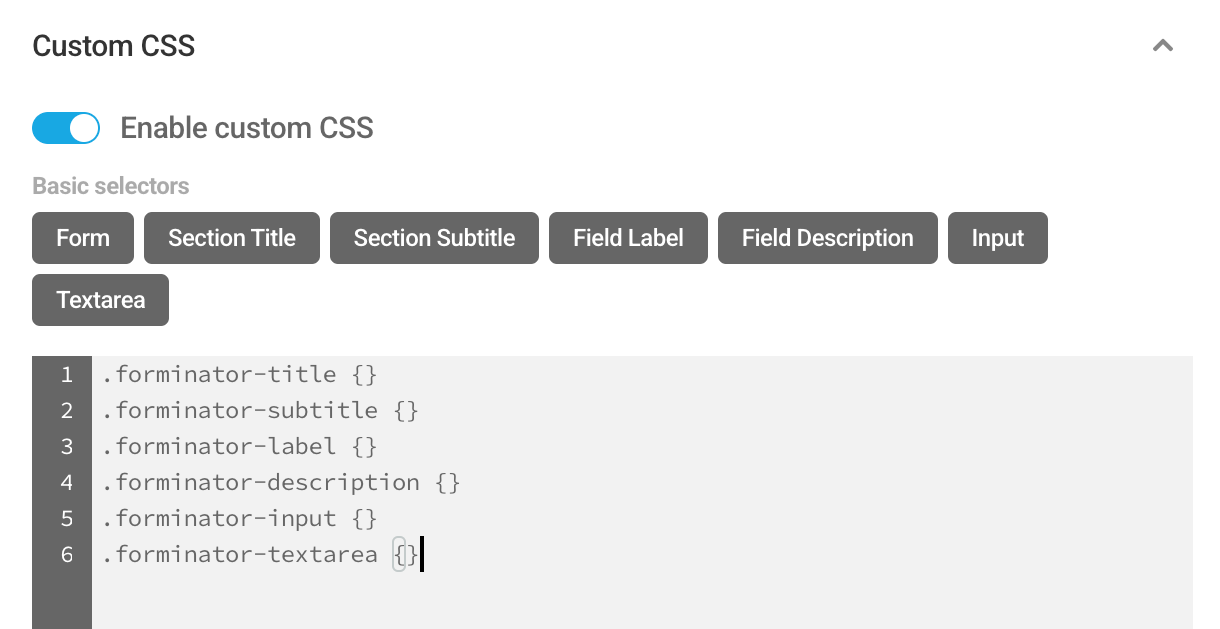Screen dimensions: 1220x629
Task: Insert the Section Title selector
Action: 231,238
